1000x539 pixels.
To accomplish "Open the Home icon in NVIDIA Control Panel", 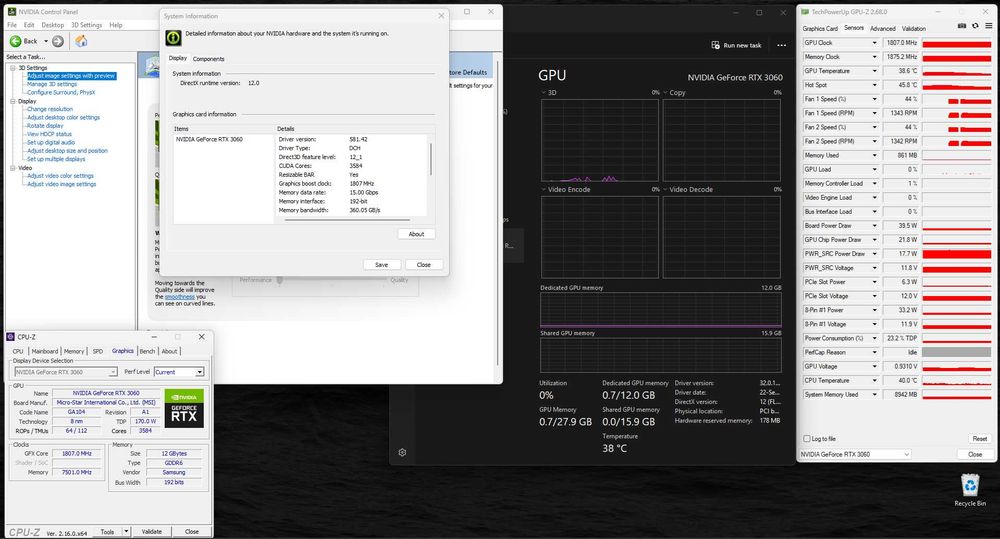I will click(x=81, y=41).
